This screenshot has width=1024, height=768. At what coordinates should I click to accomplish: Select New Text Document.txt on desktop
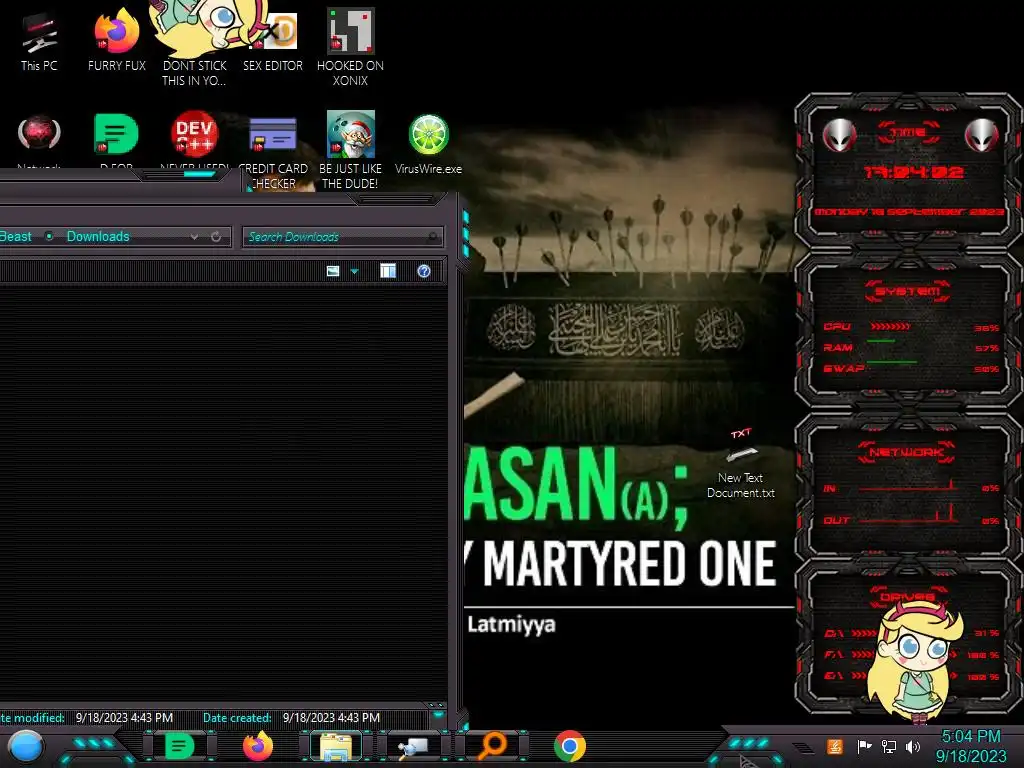click(x=741, y=464)
